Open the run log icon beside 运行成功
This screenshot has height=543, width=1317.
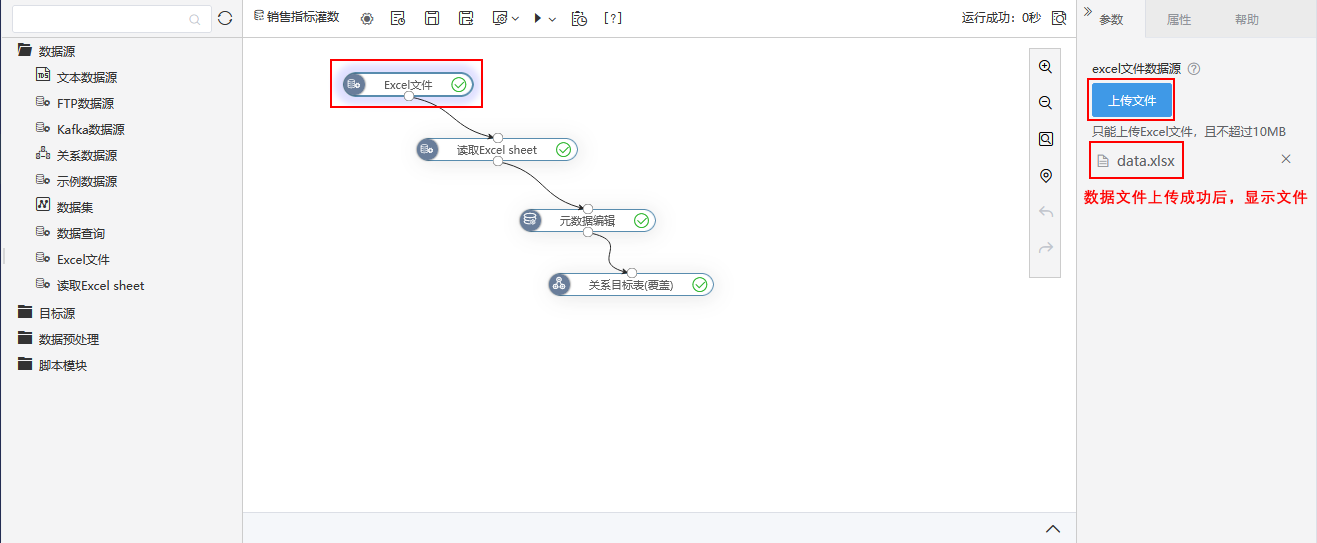coord(1059,18)
